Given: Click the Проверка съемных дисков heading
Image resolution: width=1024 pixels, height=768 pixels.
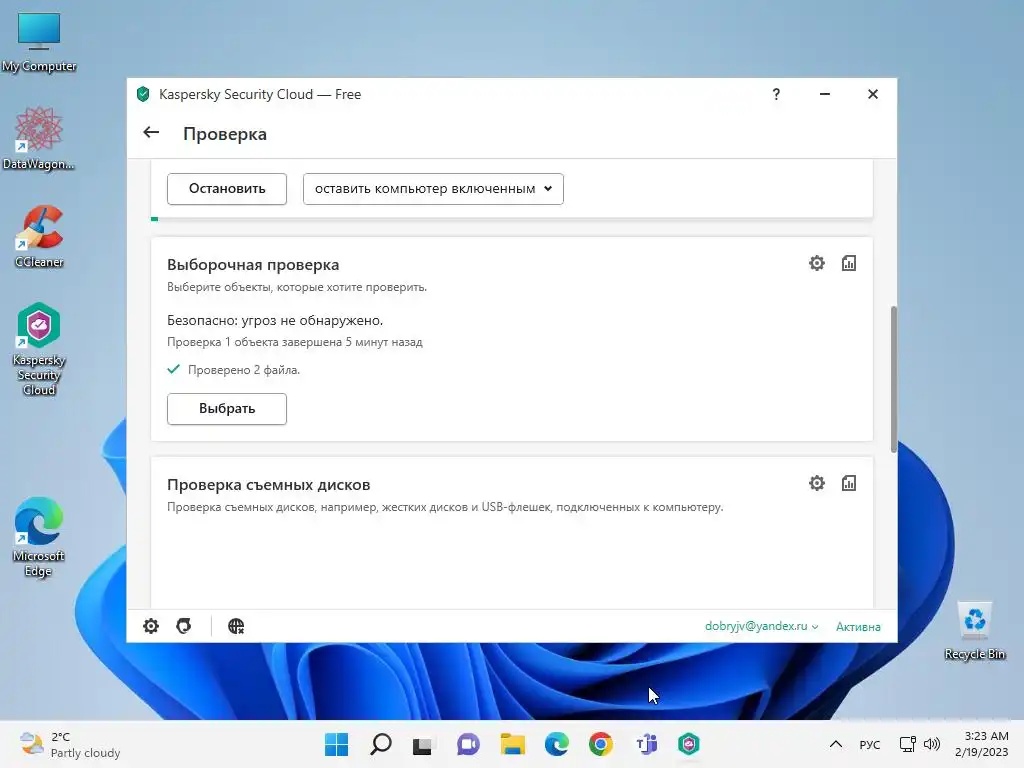Looking at the screenshot, I should [x=268, y=485].
